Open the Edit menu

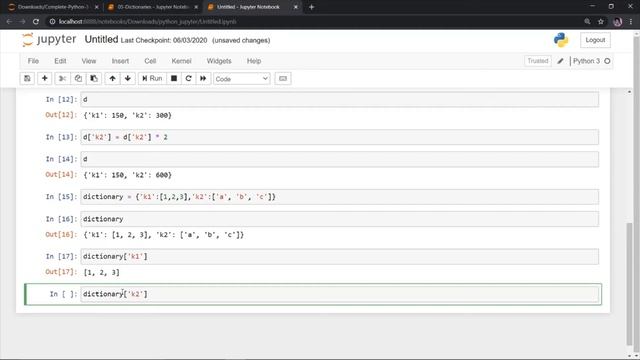60,61
